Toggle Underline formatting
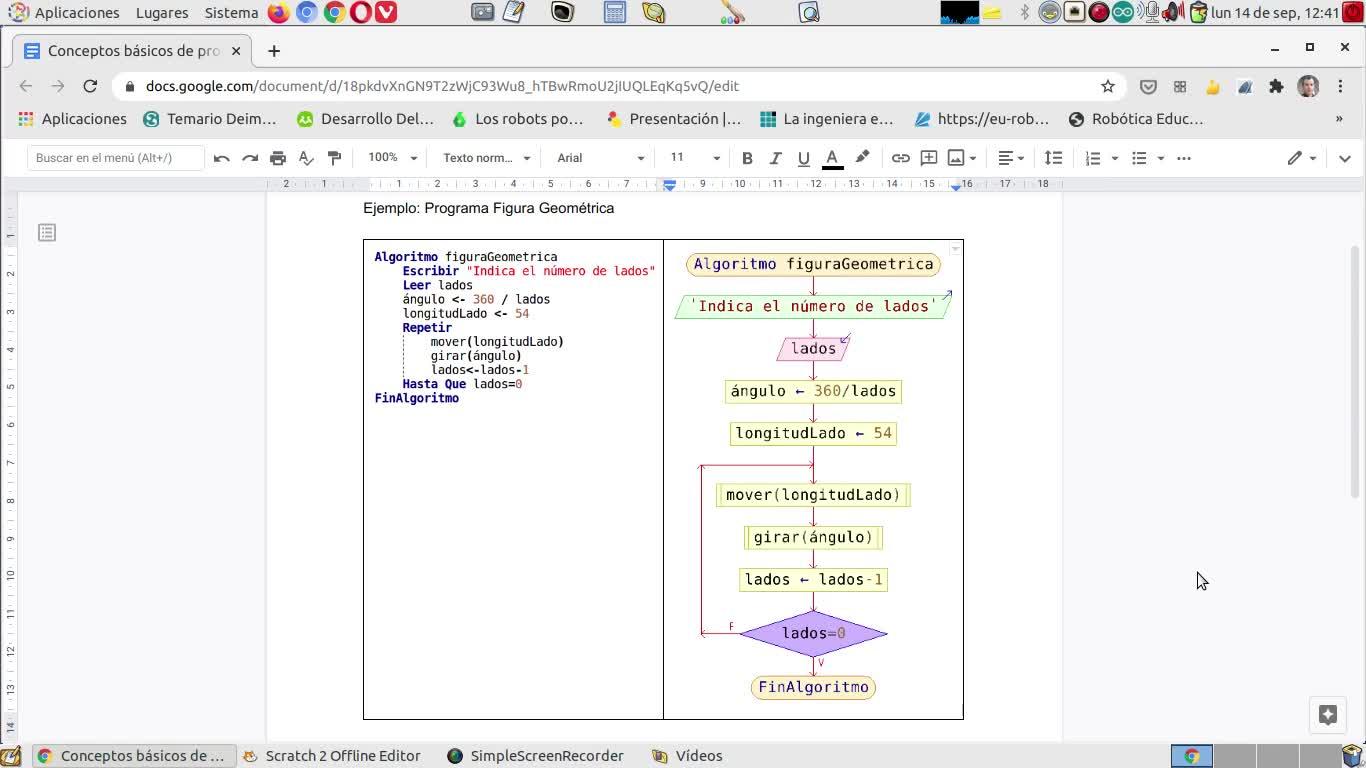1366x768 pixels. tap(803, 158)
